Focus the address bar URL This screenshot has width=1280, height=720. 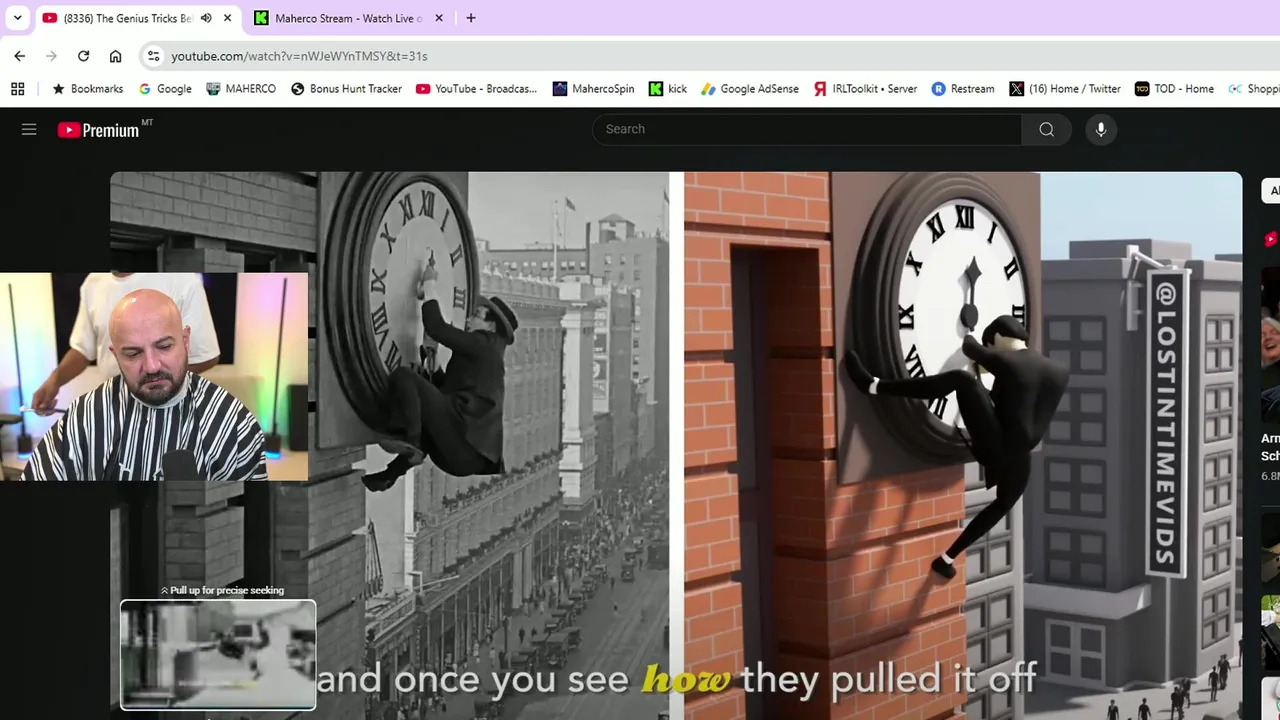(x=299, y=56)
